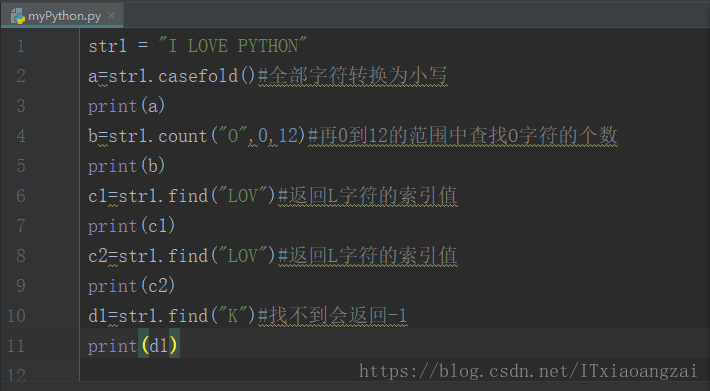This screenshot has width=710, height=391.
Task: Click the print(c1) statement
Action: [x=132, y=225]
